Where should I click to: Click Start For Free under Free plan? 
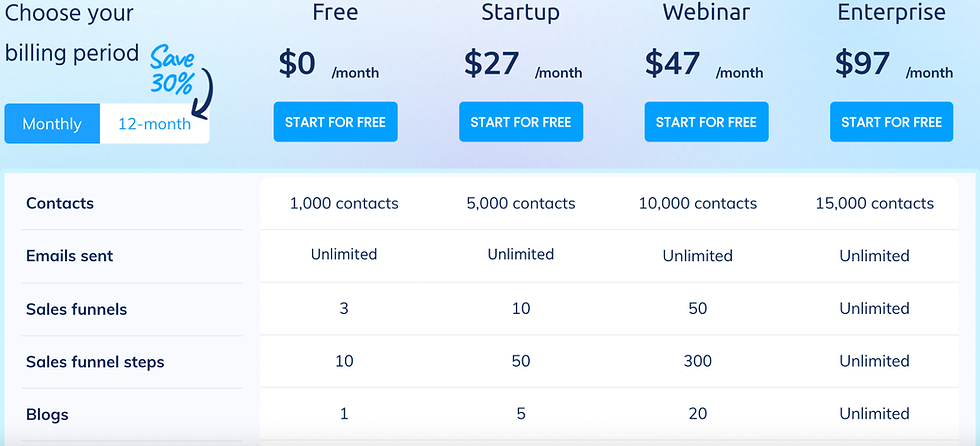[336, 122]
